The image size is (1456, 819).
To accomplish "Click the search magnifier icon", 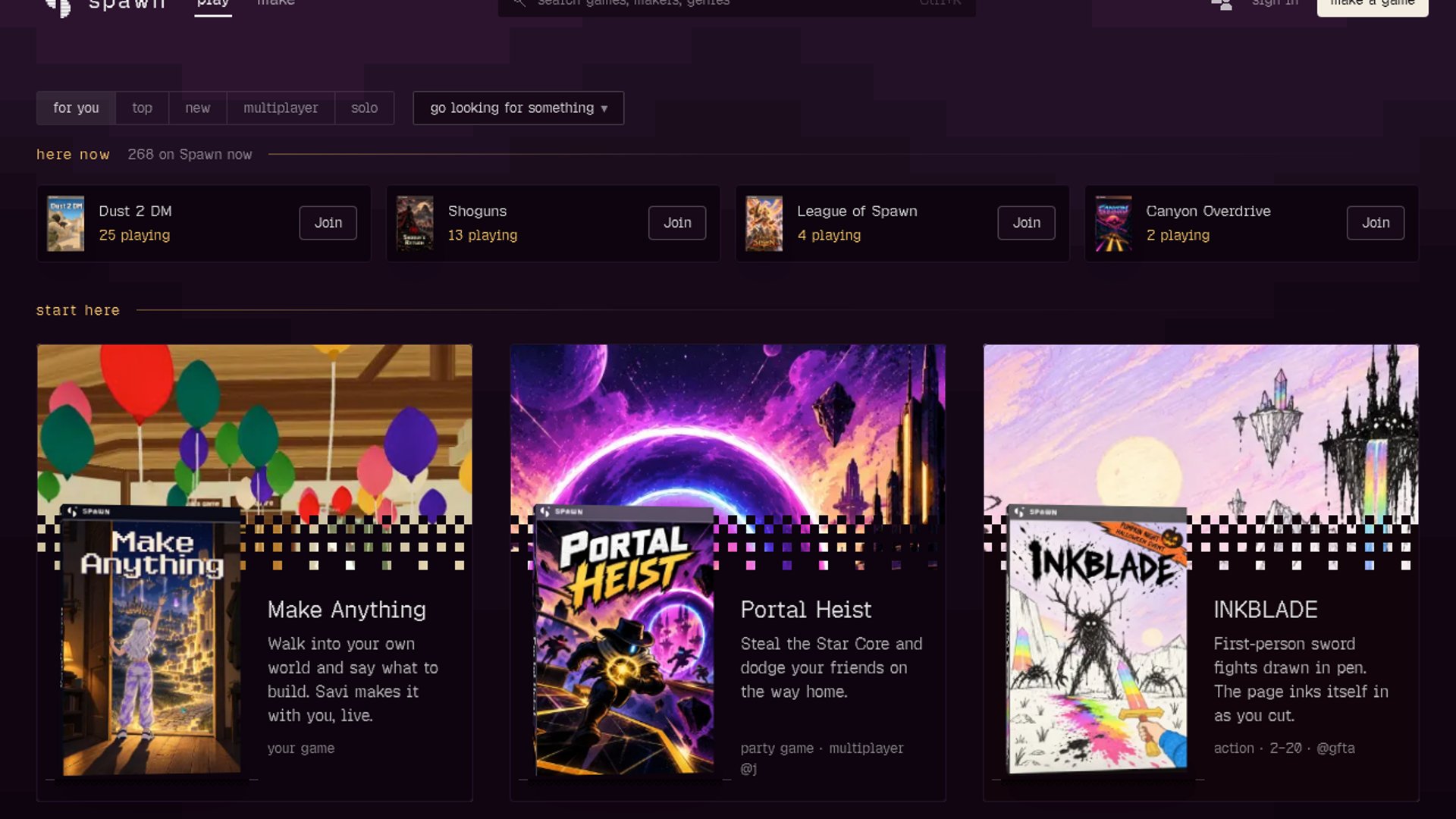I will pyautogui.click(x=519, y=3).
